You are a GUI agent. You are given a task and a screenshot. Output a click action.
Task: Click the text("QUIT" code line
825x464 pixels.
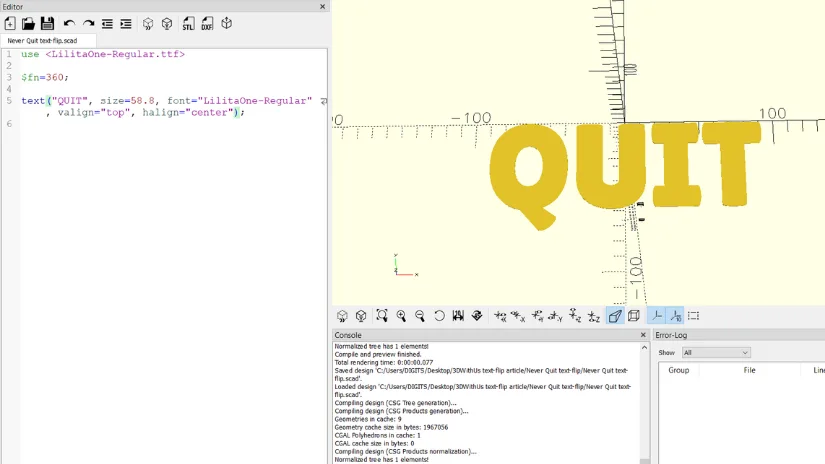[x=167, y=100]
